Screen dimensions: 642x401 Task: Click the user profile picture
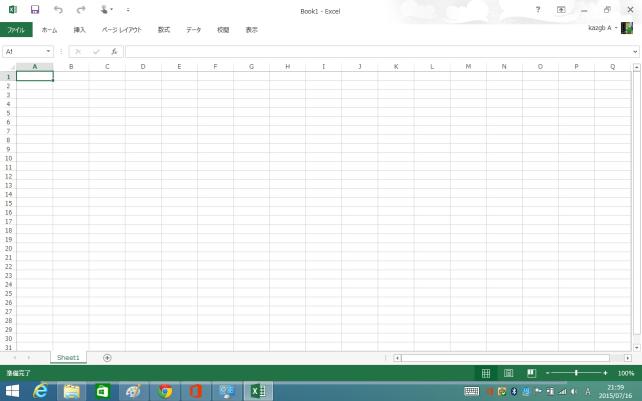(627, 28)
